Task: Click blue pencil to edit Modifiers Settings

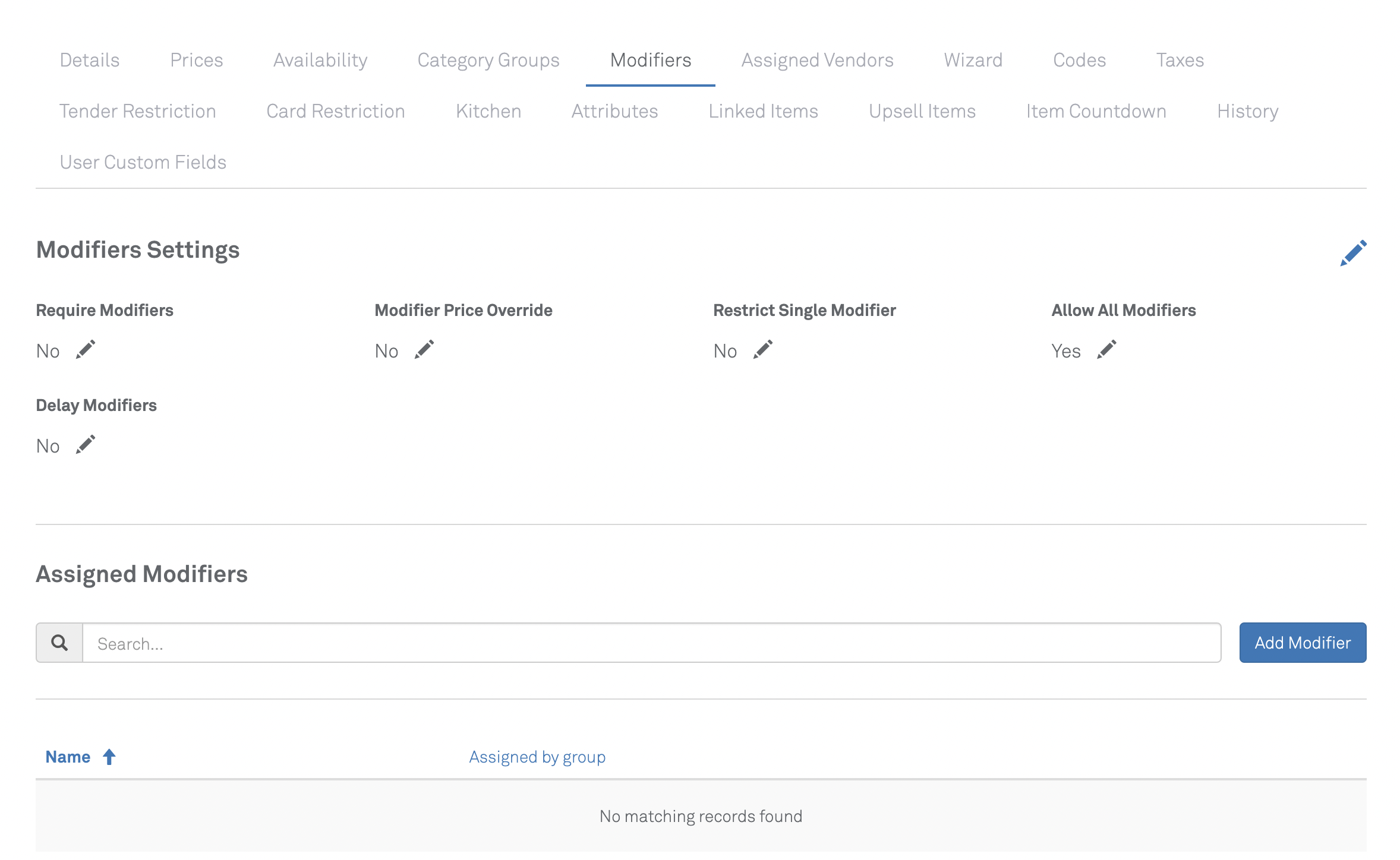Action: (x=1353, y=254)
